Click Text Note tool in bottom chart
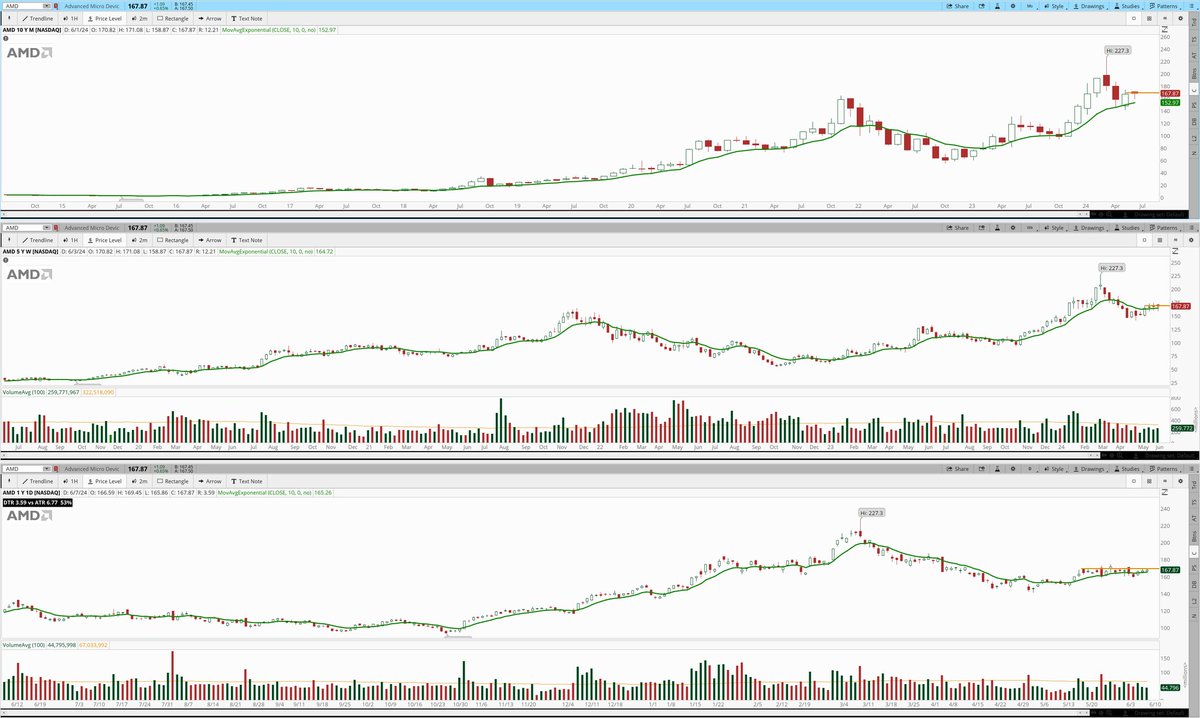Viewport: 1200px width, 718px height. click(x=246, y=481)
